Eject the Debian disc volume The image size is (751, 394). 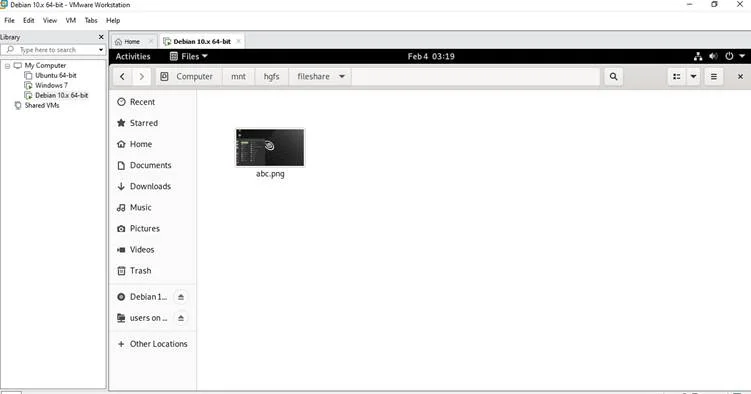point(181,297)
